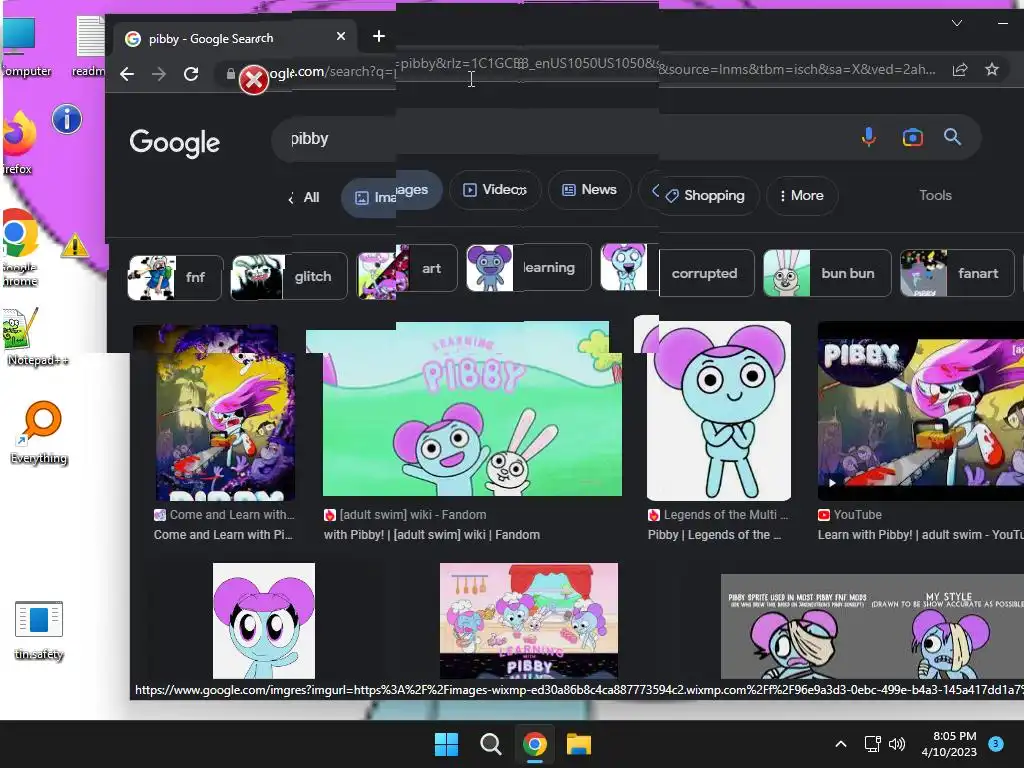Filter images by the fnf chip
The width and height of the screenshot is (1024, 768).
[x=175, y=278]
